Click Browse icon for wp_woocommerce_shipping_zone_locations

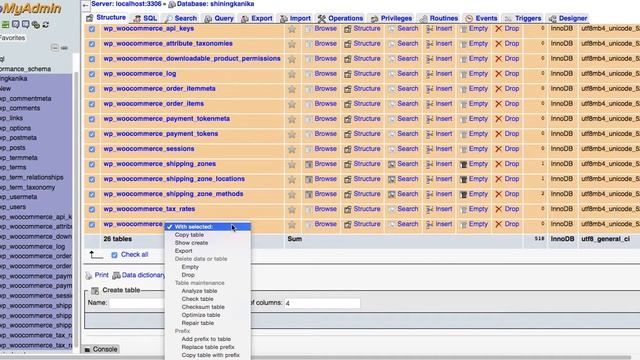point(309,180)
